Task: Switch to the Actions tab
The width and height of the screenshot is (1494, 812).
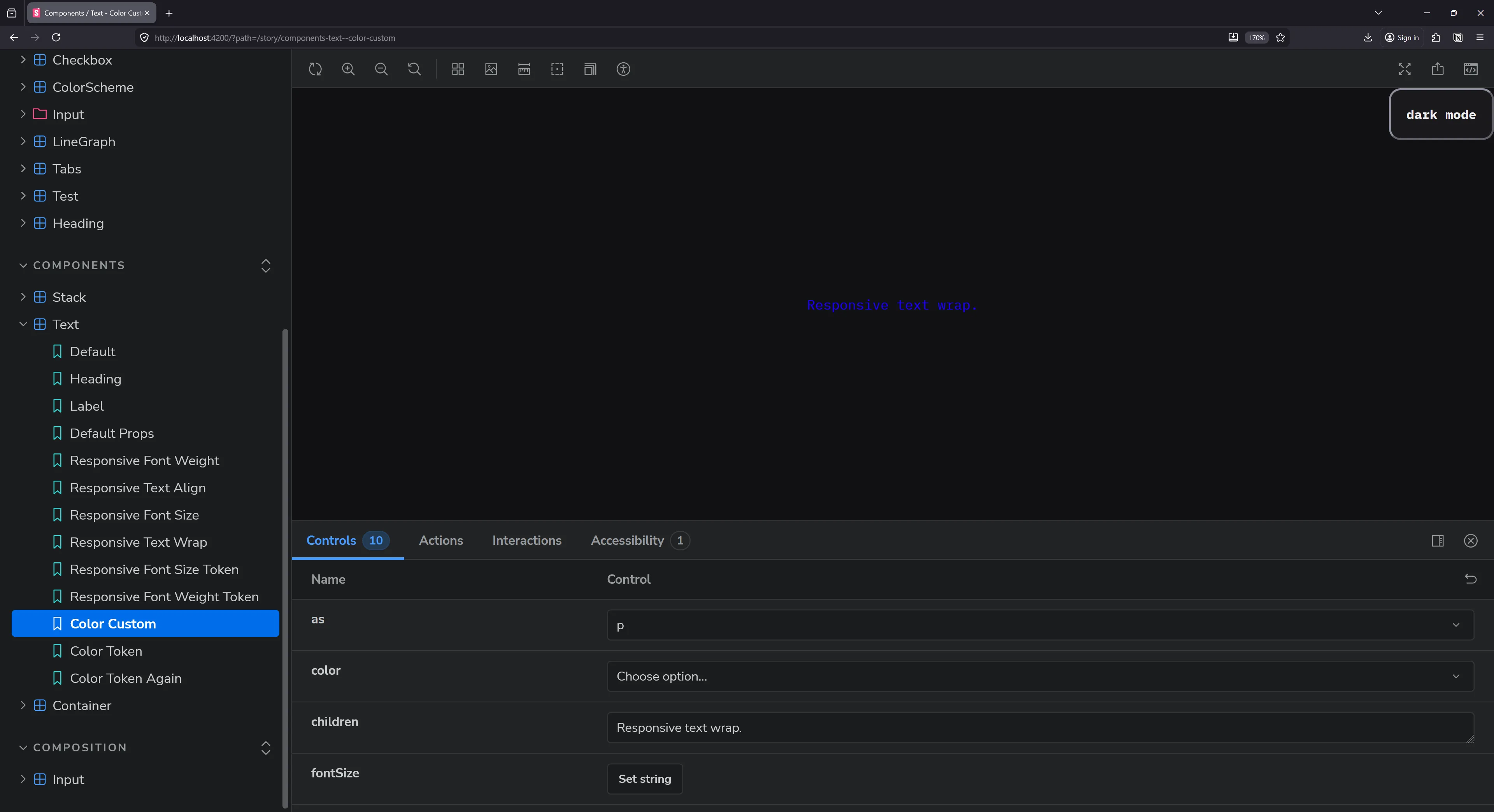Action: point(441,541)
